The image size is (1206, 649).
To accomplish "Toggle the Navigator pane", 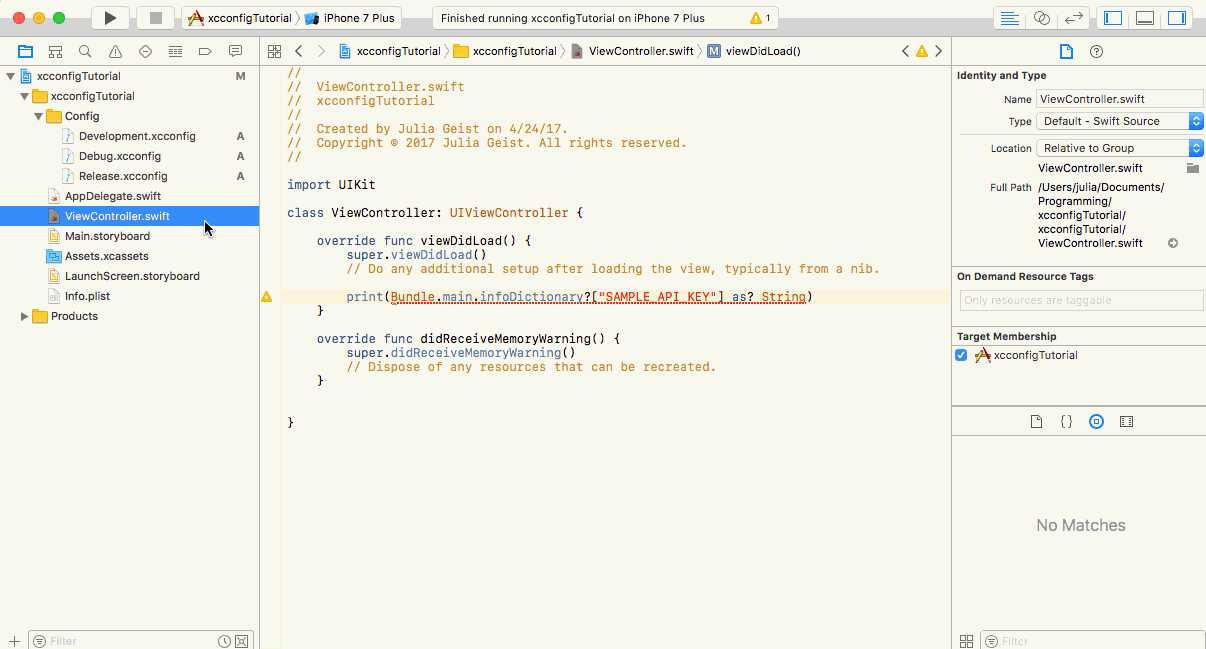I will pos(1113,18).
